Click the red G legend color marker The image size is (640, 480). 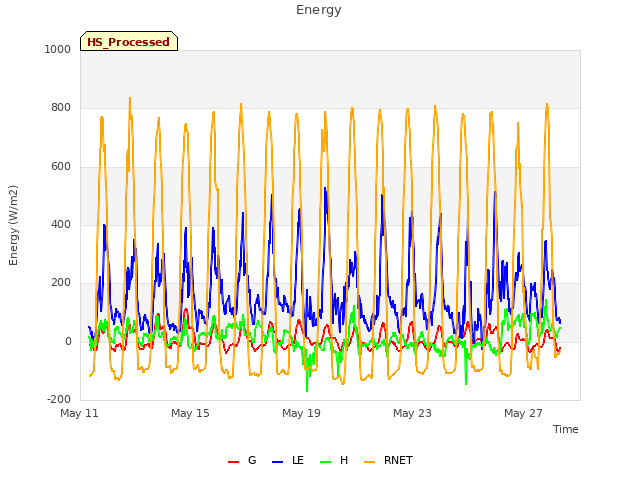point(233,462)
